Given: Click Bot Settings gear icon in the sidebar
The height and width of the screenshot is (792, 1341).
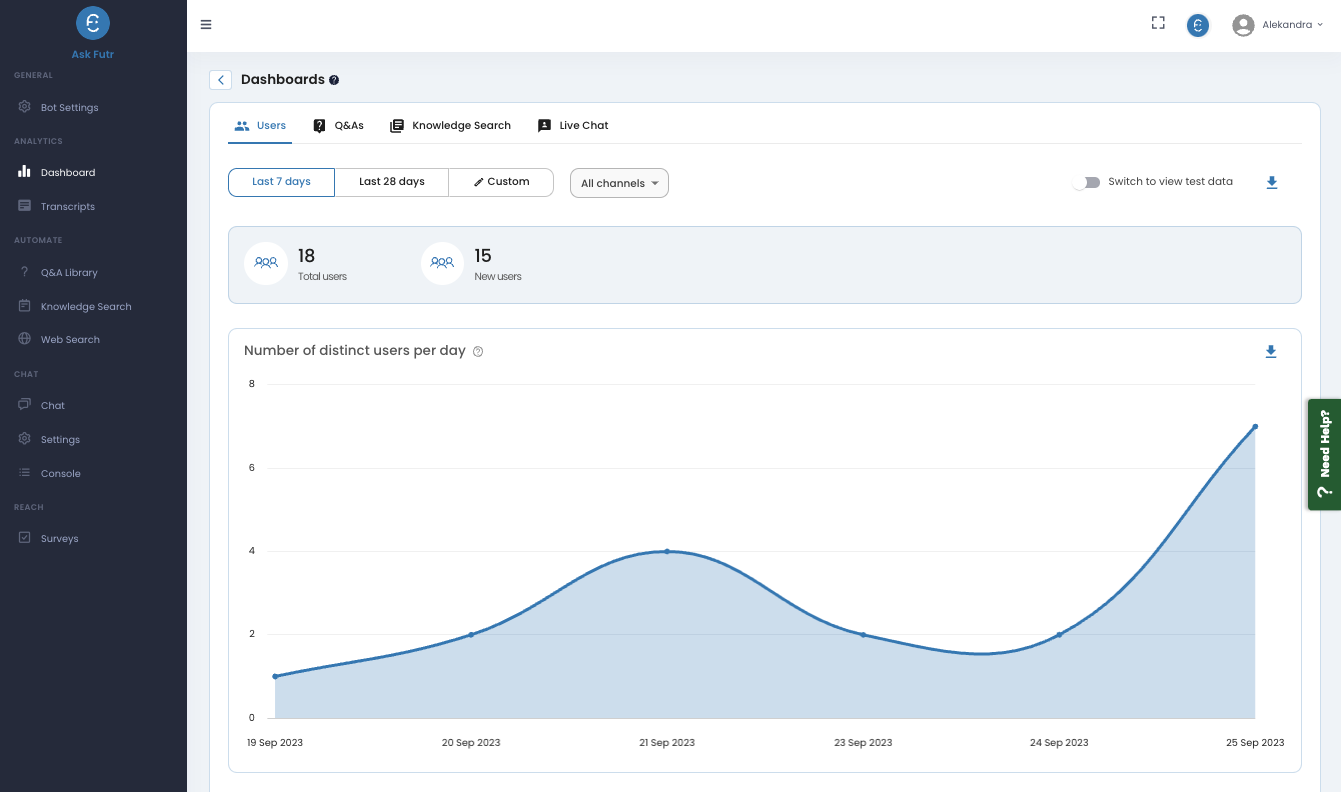Looking at the screenshot, I should [x=25, y=107].
